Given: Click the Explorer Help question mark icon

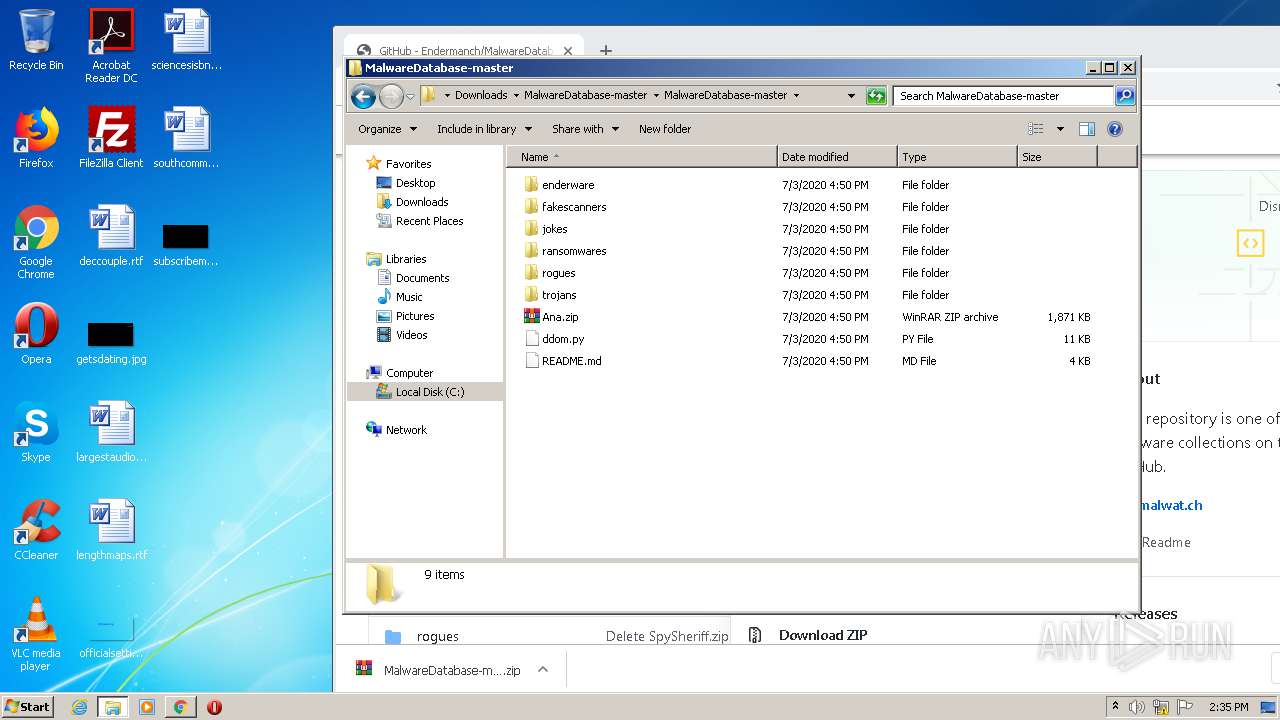Looking at the screenshot, I should (1115, 129).
